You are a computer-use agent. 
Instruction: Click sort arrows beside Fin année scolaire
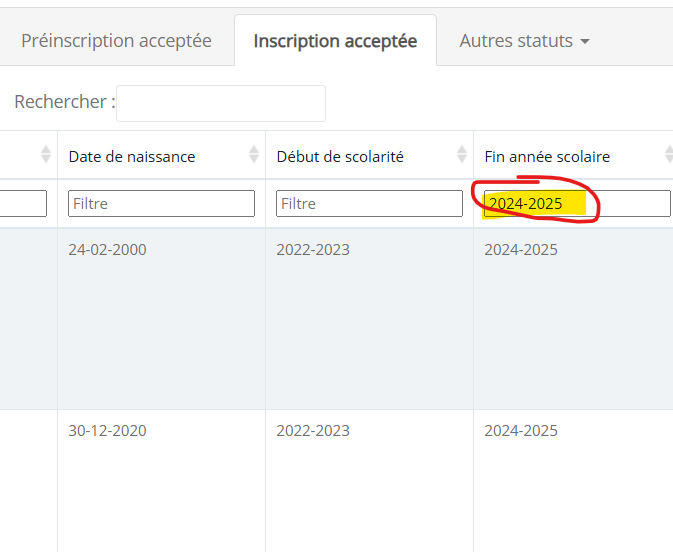coord(669,154)
